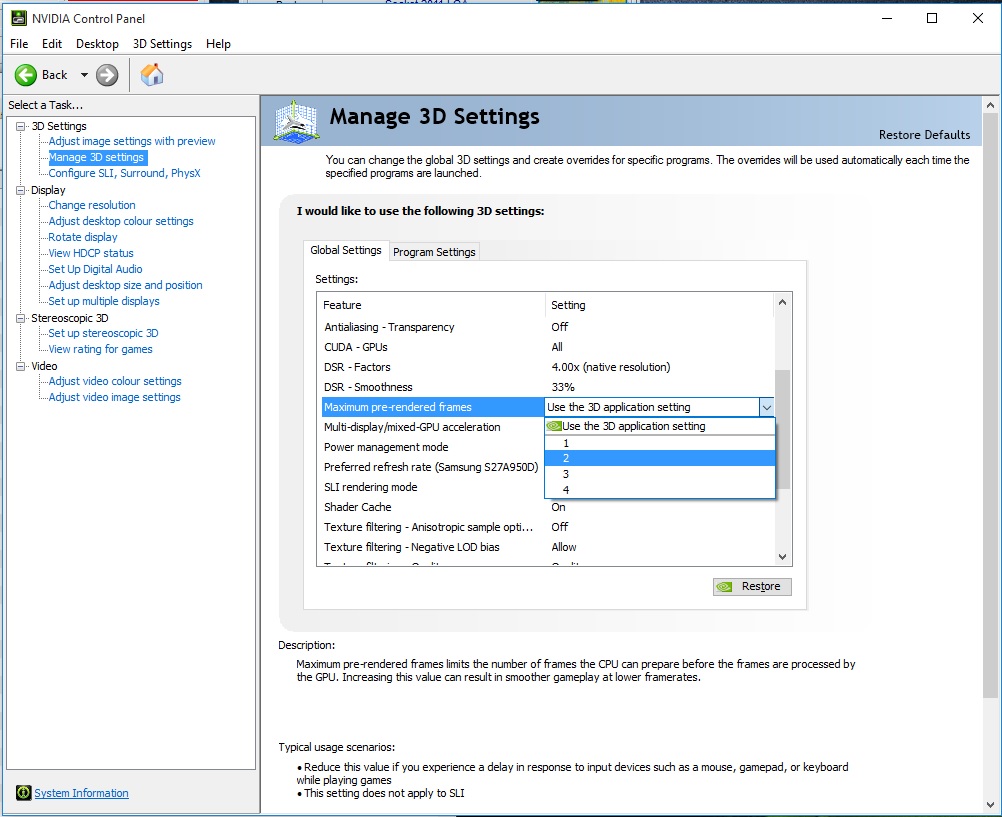Collapse the Display tree node
Image resolution: width=1002 pixels, height=817 pixels.
[20, 190]
